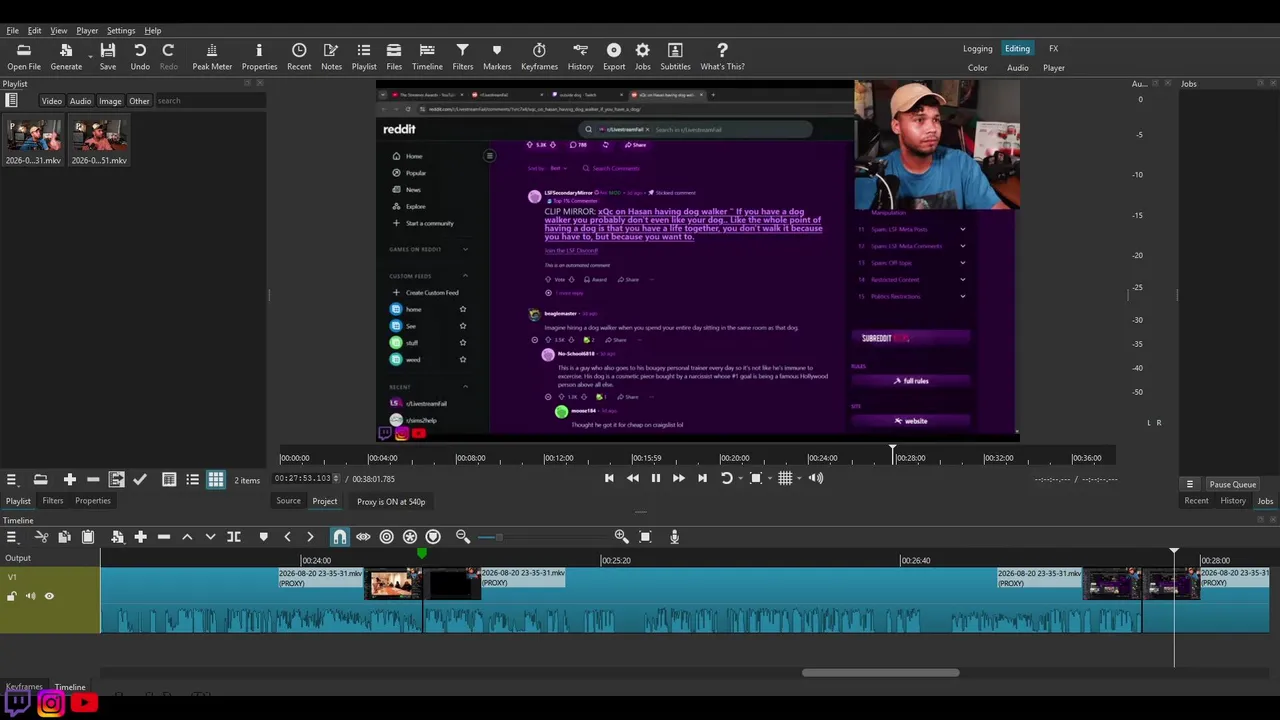1280x720 pixels.
Task: Lift the selected clip from the timeline
Action: point(187,537)
